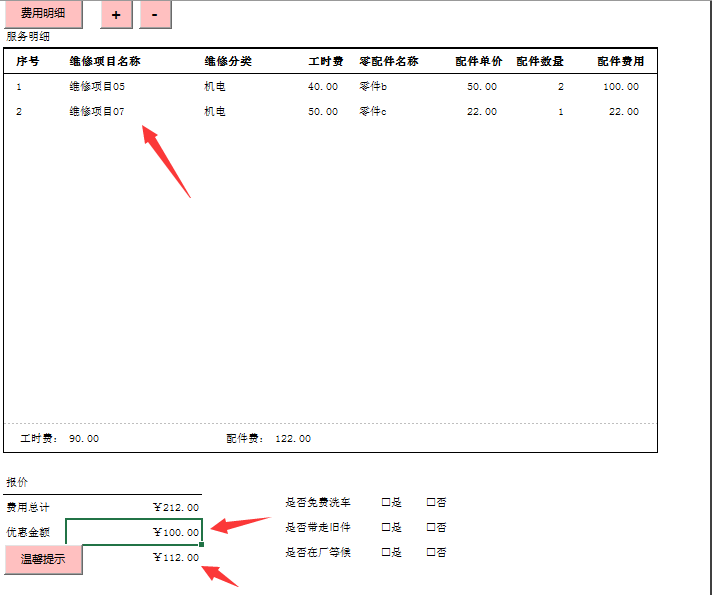The image size is (712, 595).
Task: Click the 序号 column header
Action: [28, 61]
